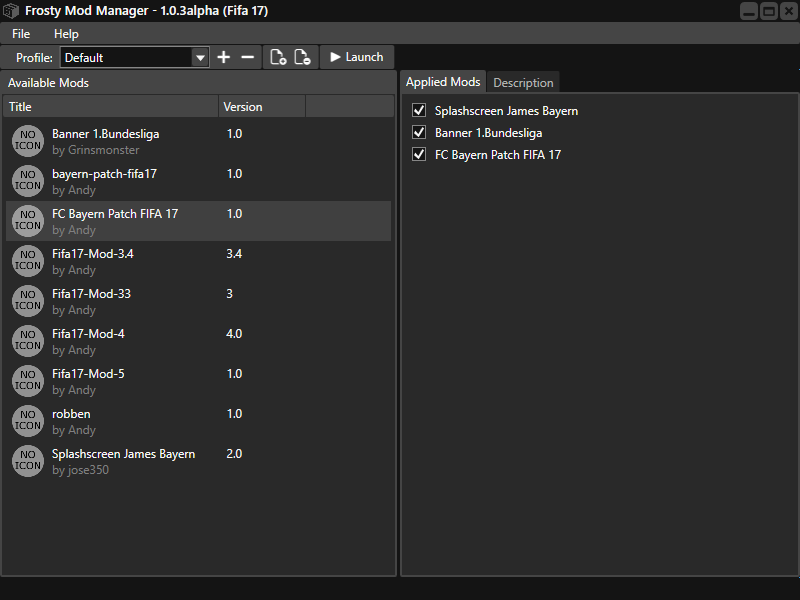Select Banner 1.Bundesliga title in Available Mods list
The image size is (800, 600).
click(x=106, y=134)
